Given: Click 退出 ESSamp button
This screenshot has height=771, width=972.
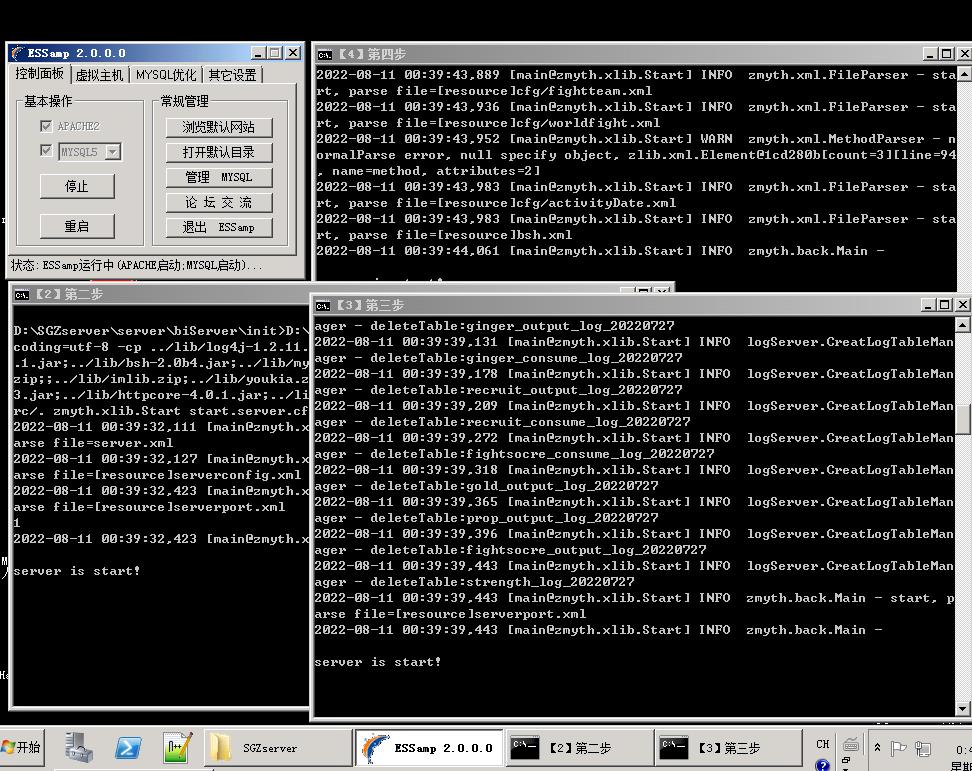Looking at the screenshot, I should coord(219,227).
